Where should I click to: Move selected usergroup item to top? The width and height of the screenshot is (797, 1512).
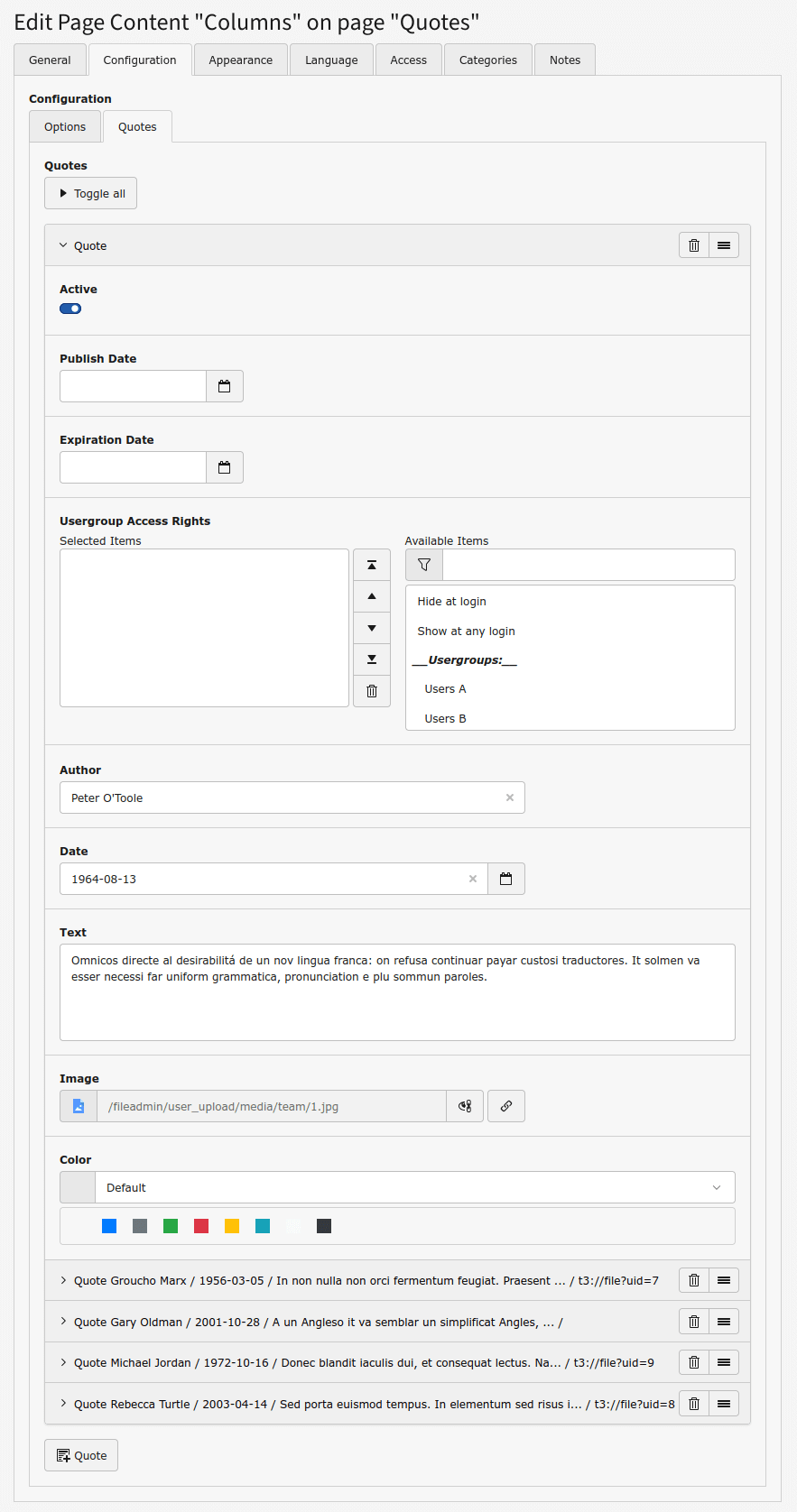click(x=371, y=565)
